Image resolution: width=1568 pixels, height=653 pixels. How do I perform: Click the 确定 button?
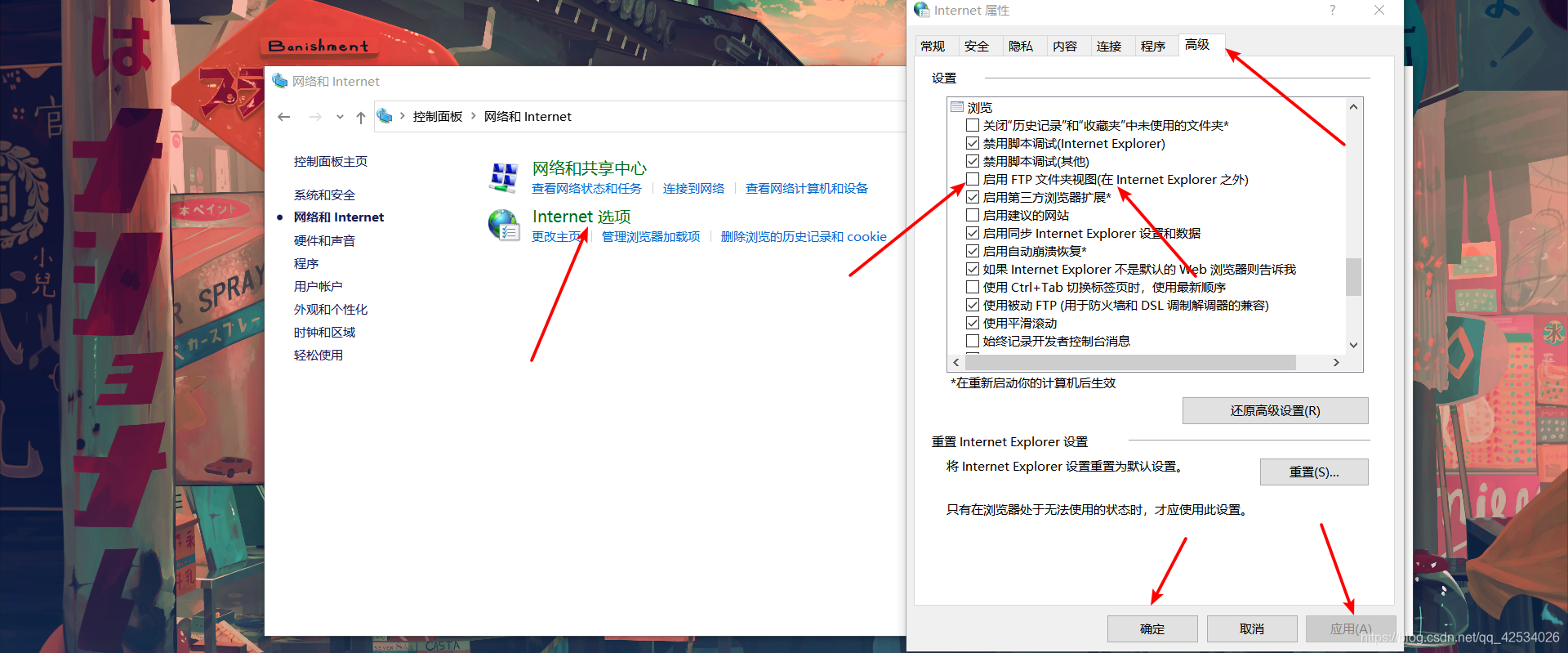click(x=1152, y=628)
